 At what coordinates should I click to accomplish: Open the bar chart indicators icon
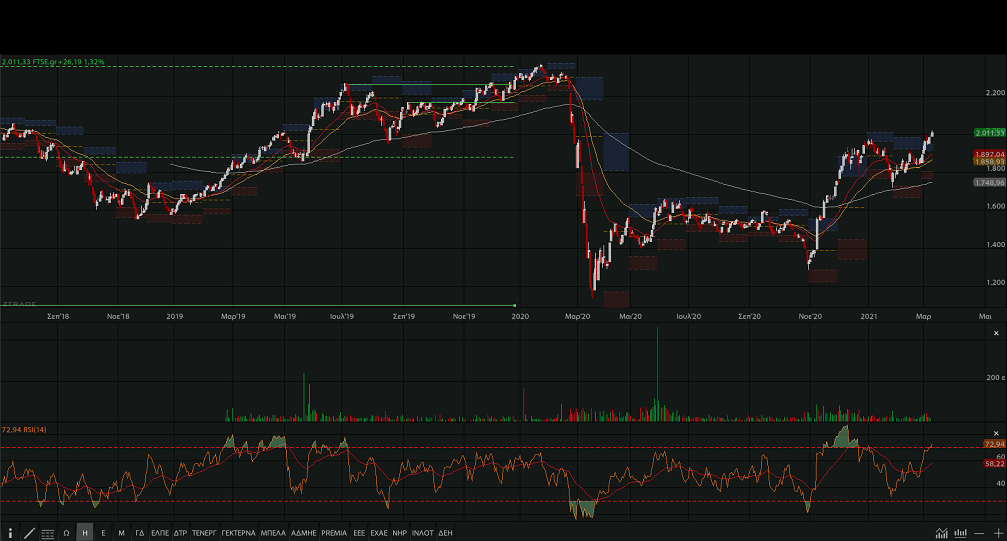961,533
